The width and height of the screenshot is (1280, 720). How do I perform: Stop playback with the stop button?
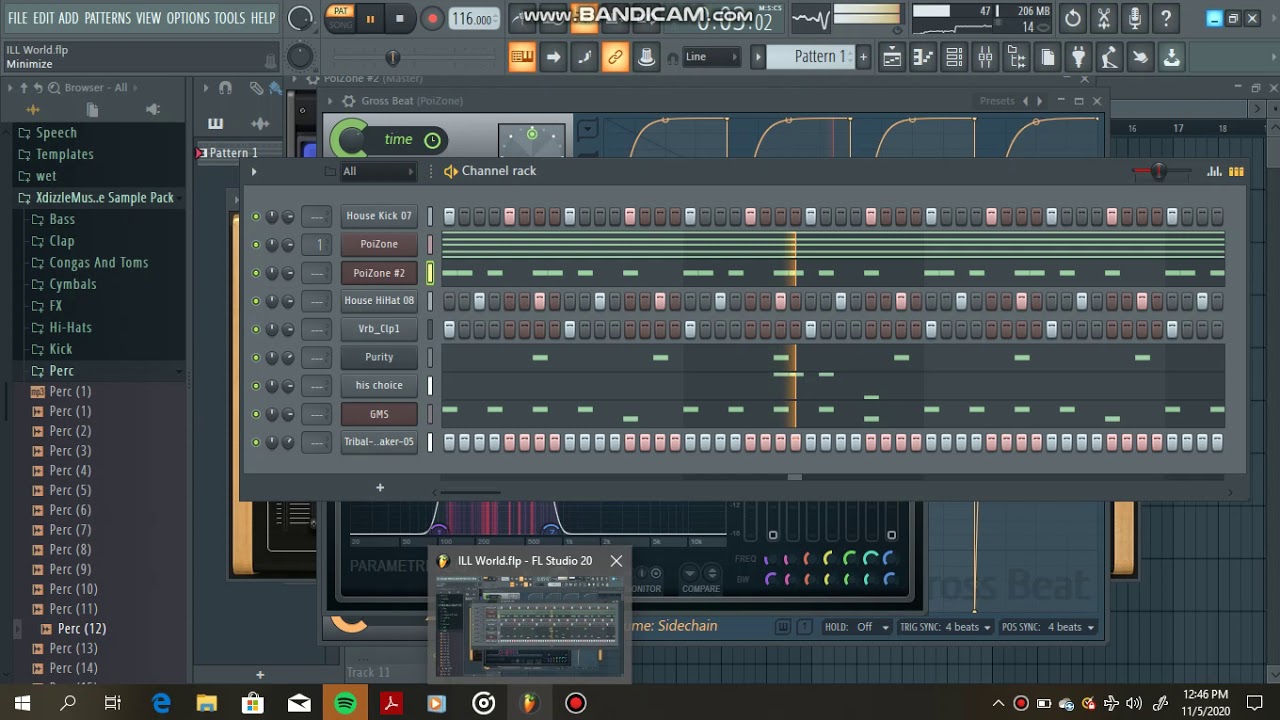400,18
